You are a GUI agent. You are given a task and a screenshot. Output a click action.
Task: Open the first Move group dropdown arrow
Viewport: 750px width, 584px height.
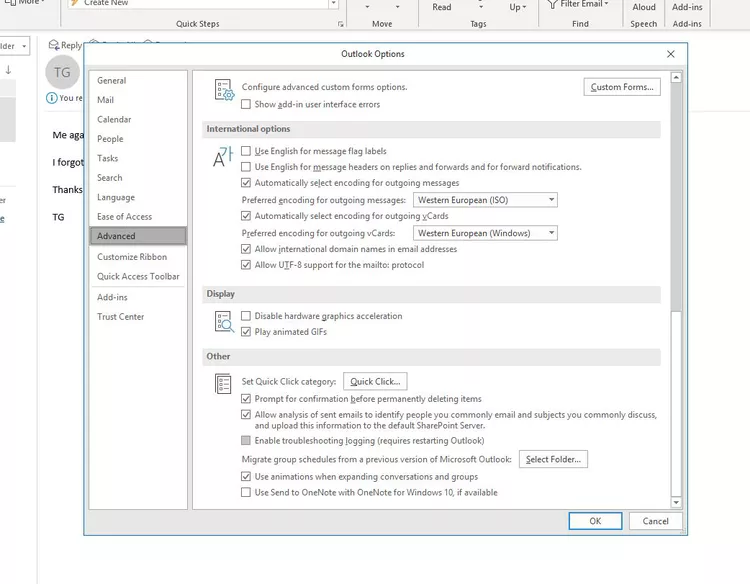(367, 7)
